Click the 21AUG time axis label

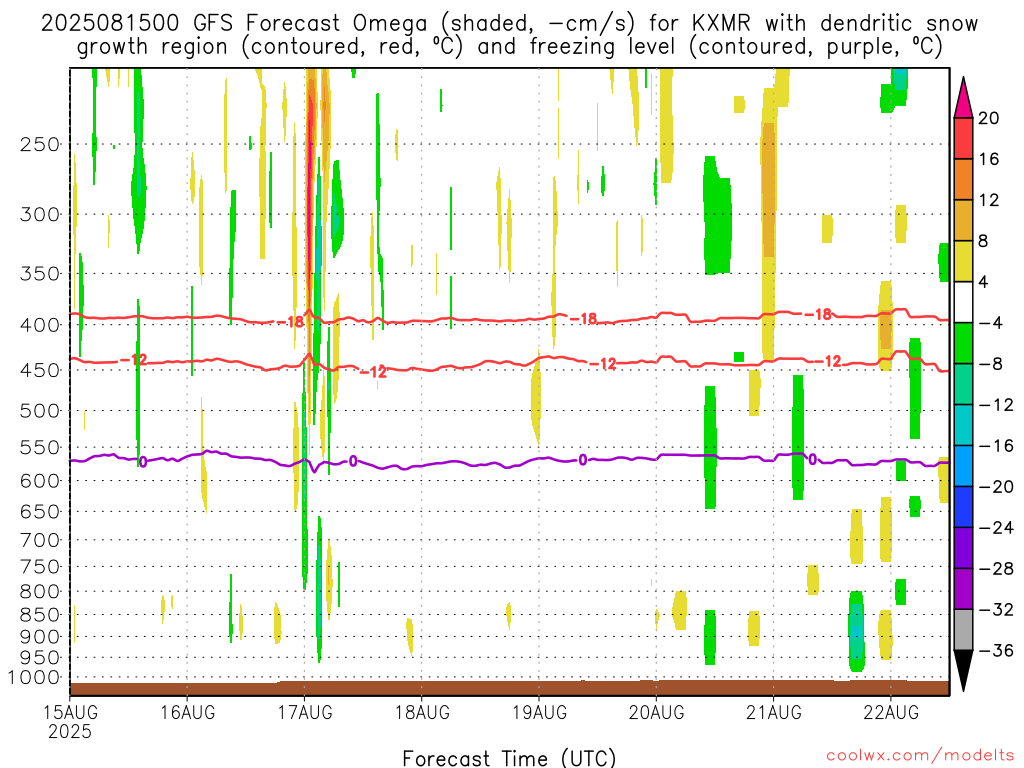[774, 712]
